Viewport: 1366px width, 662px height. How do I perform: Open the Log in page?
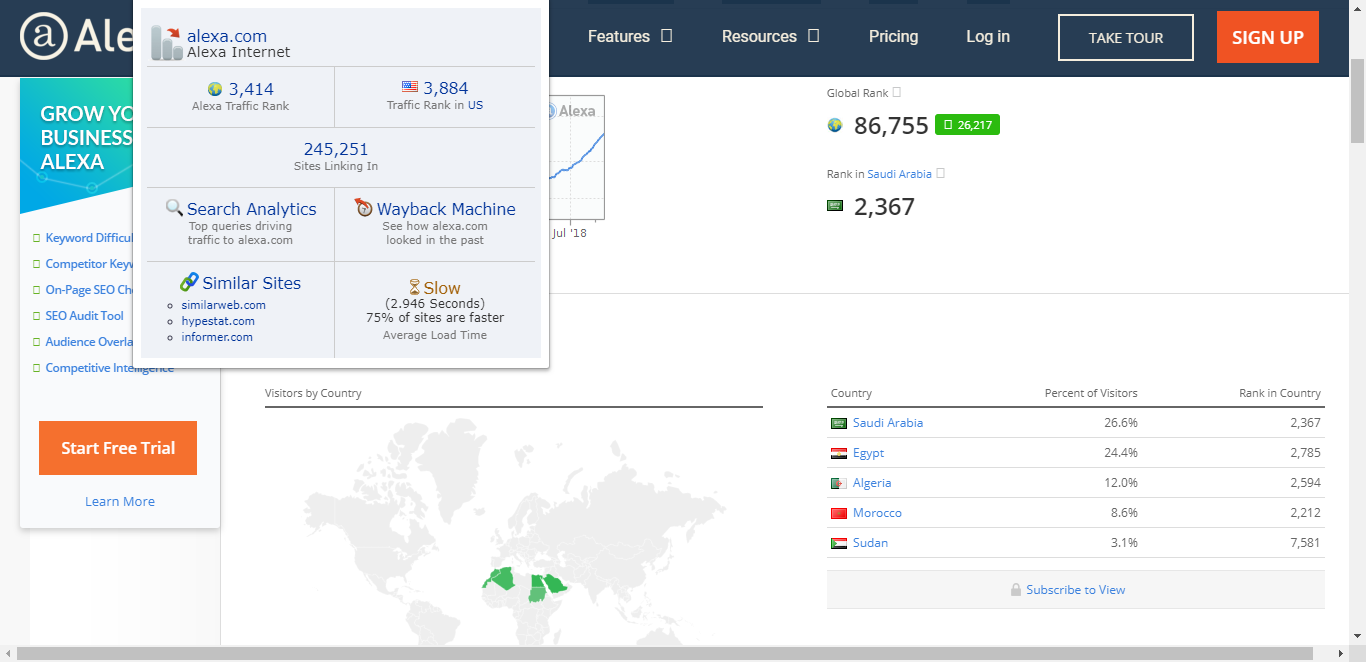pos(988,36)
